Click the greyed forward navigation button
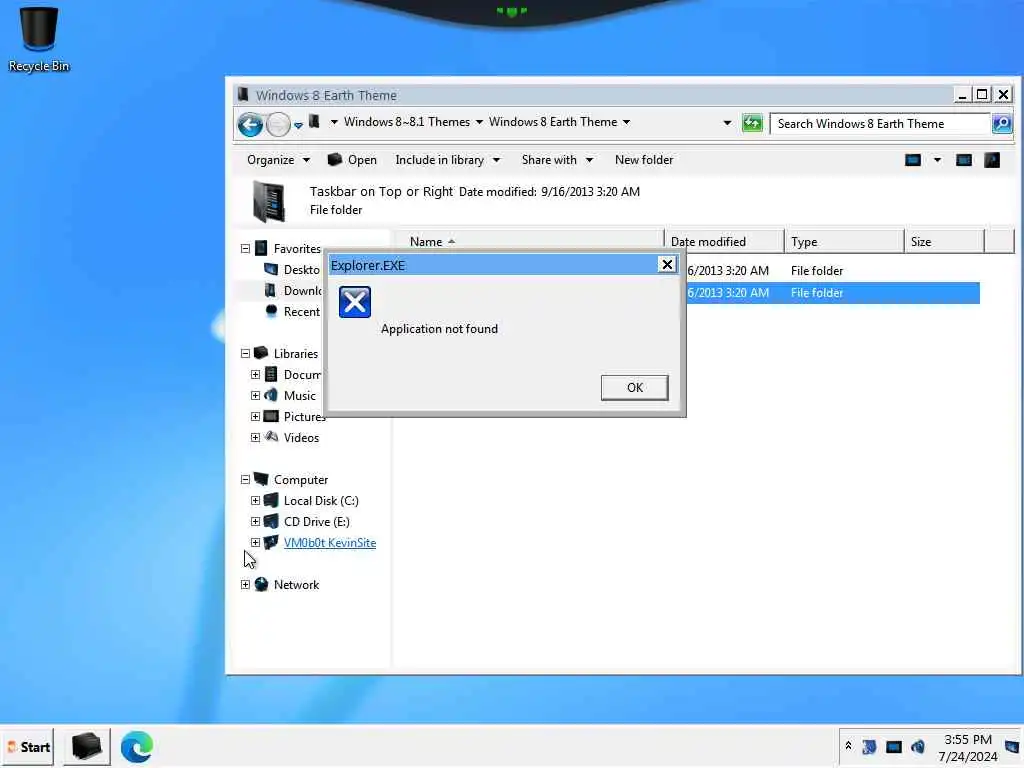1024x768 pixels. click(x=278, y=124)
